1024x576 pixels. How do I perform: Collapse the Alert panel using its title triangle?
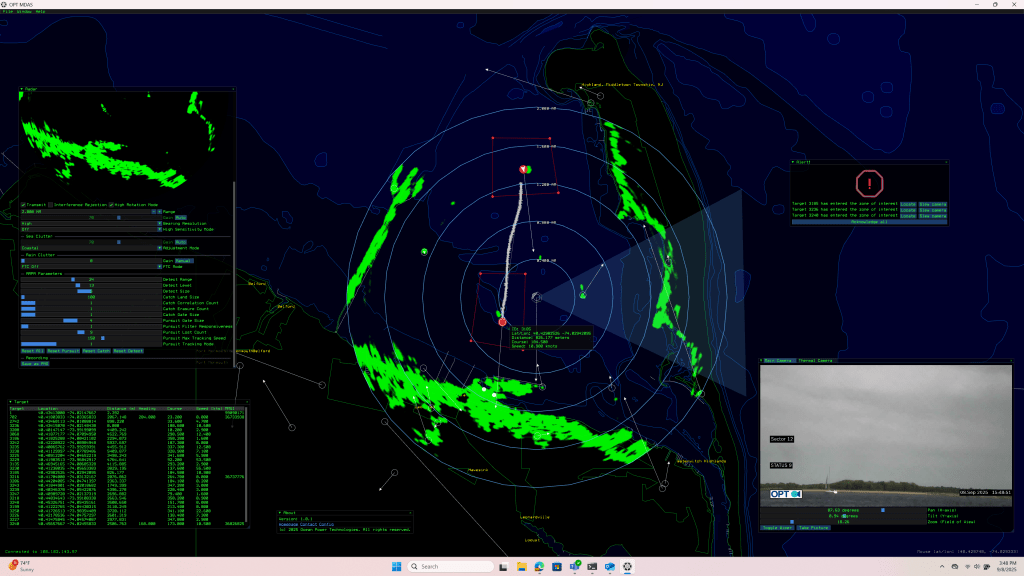794,160
